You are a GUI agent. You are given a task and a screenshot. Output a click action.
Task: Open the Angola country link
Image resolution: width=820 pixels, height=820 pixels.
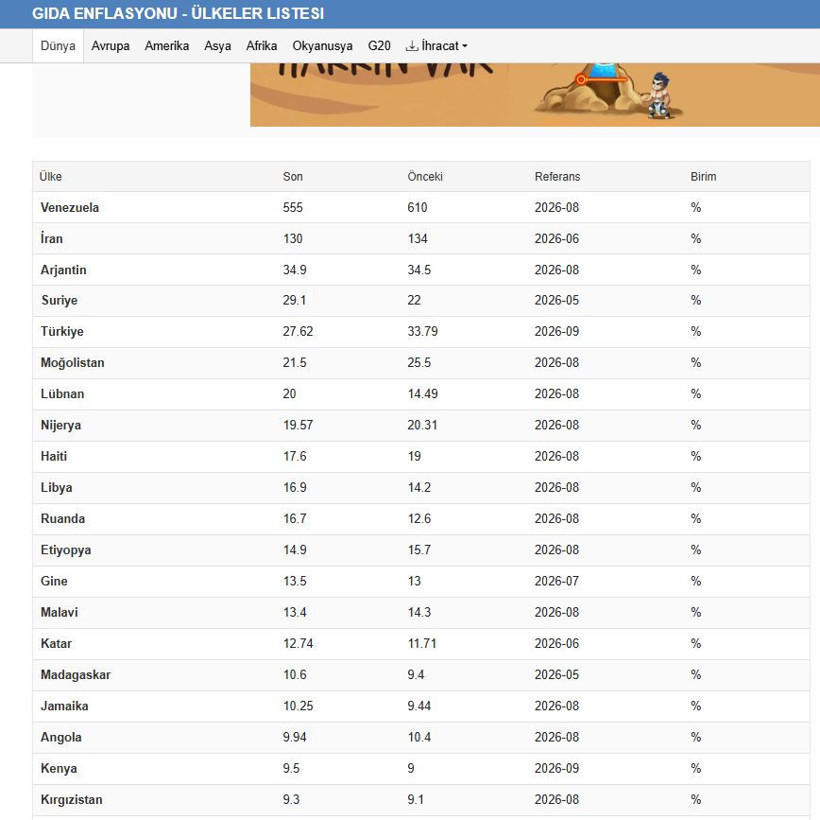tap(61, 737)
